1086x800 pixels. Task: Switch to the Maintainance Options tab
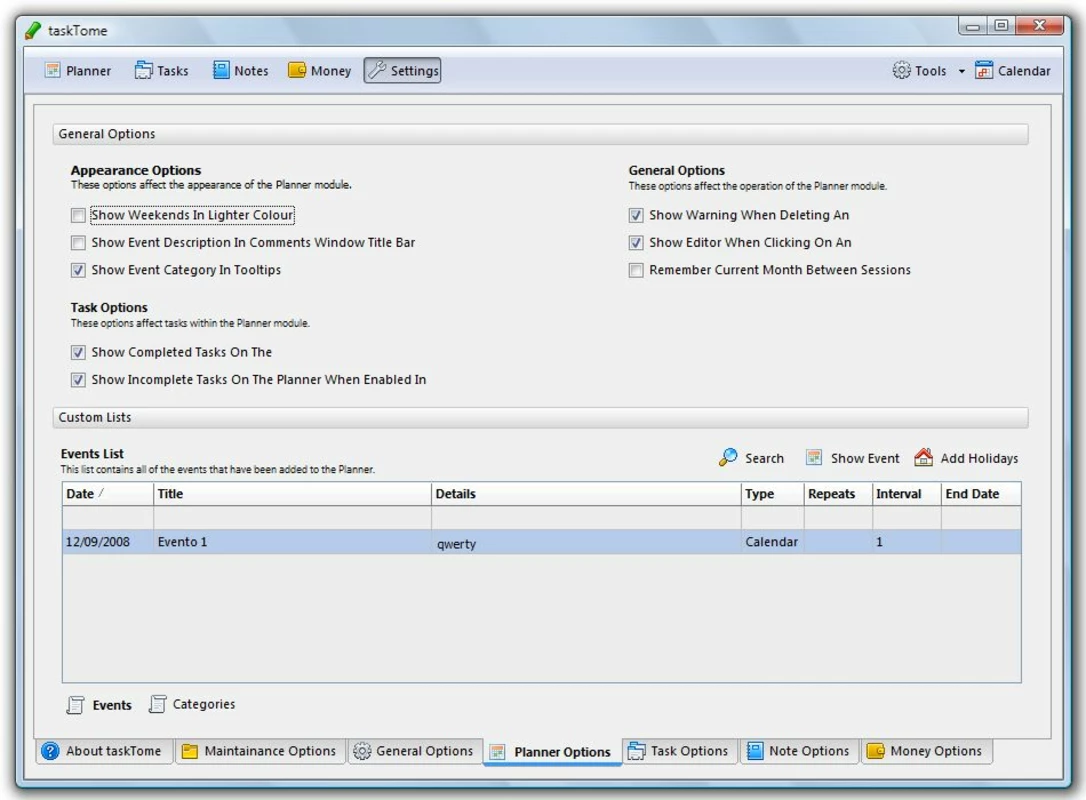click(260, 751)
